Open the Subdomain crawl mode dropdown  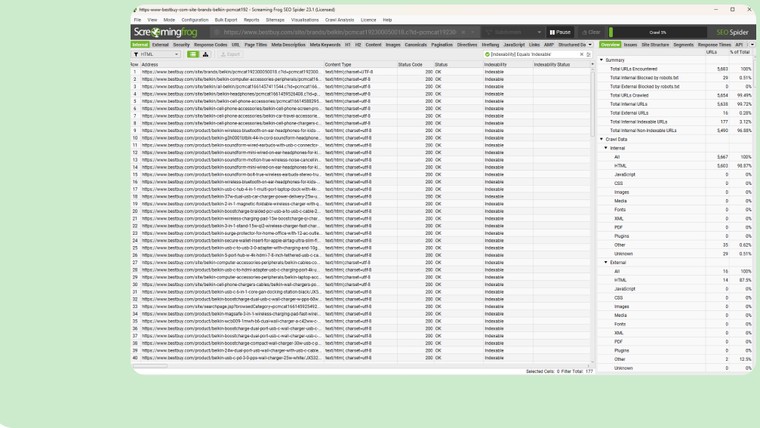[x=513, y=32]
